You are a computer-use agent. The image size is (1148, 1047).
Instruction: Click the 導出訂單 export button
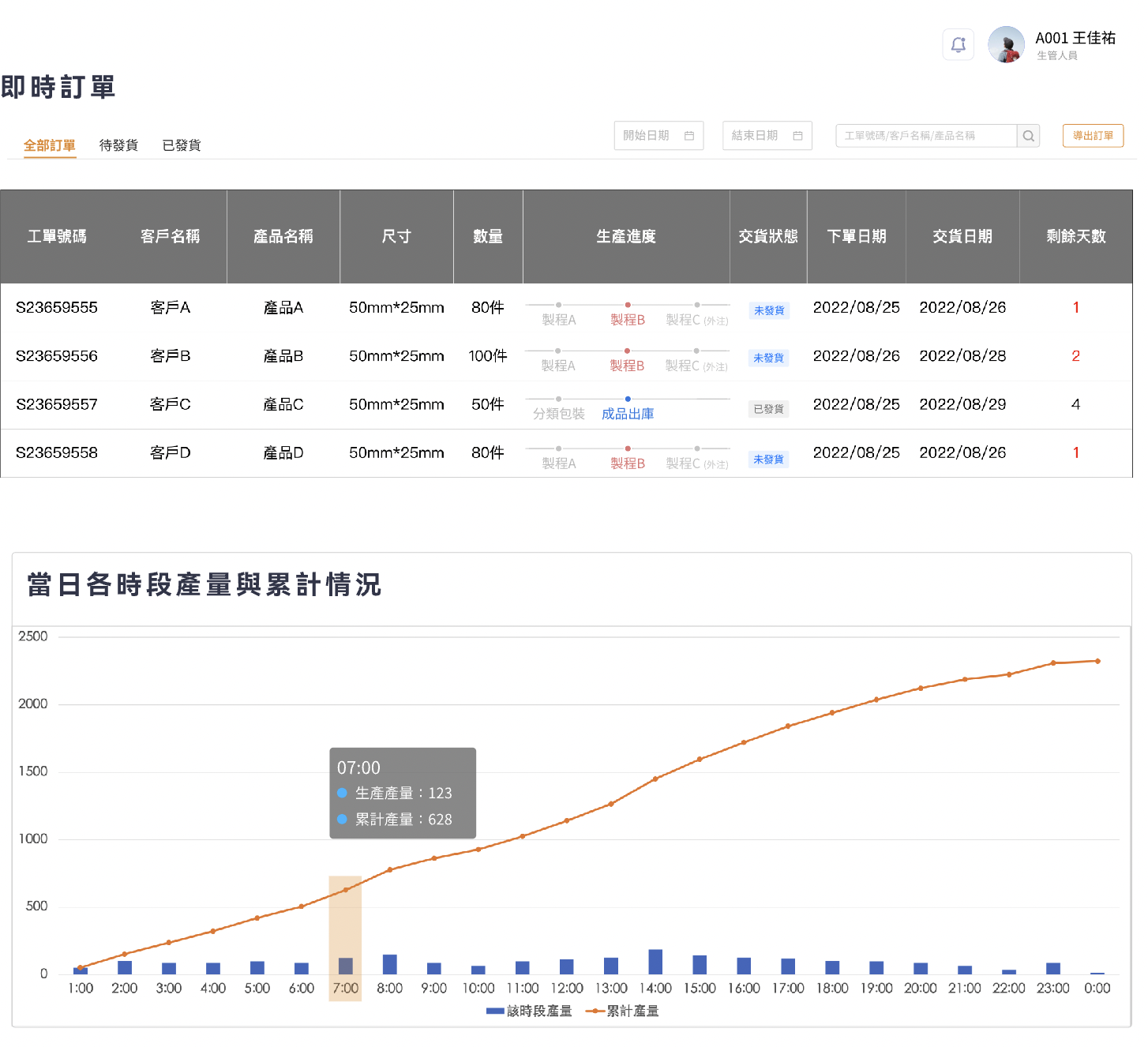[1093, 136]
